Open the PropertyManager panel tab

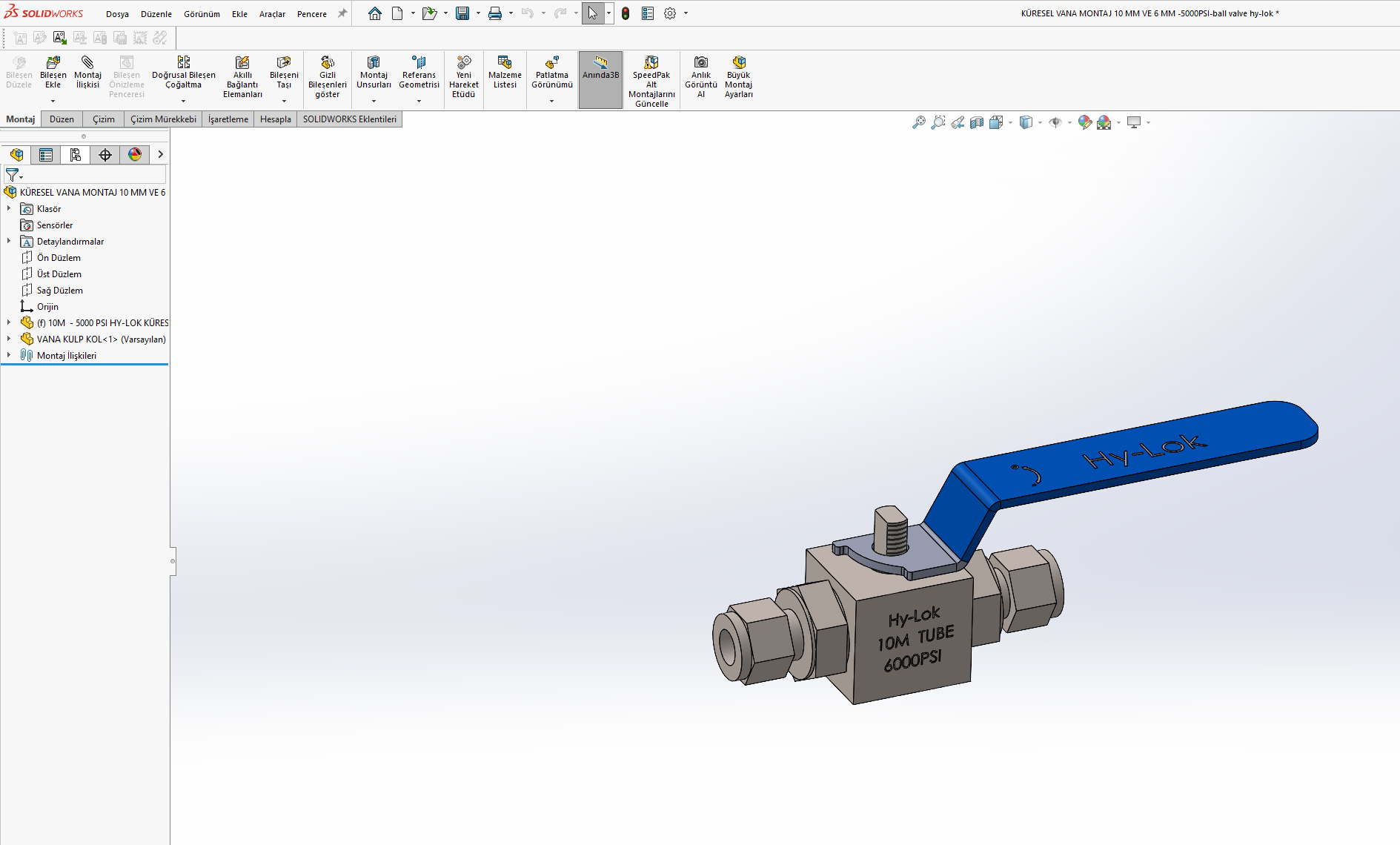pyautogui.click(x=46, y=154)
